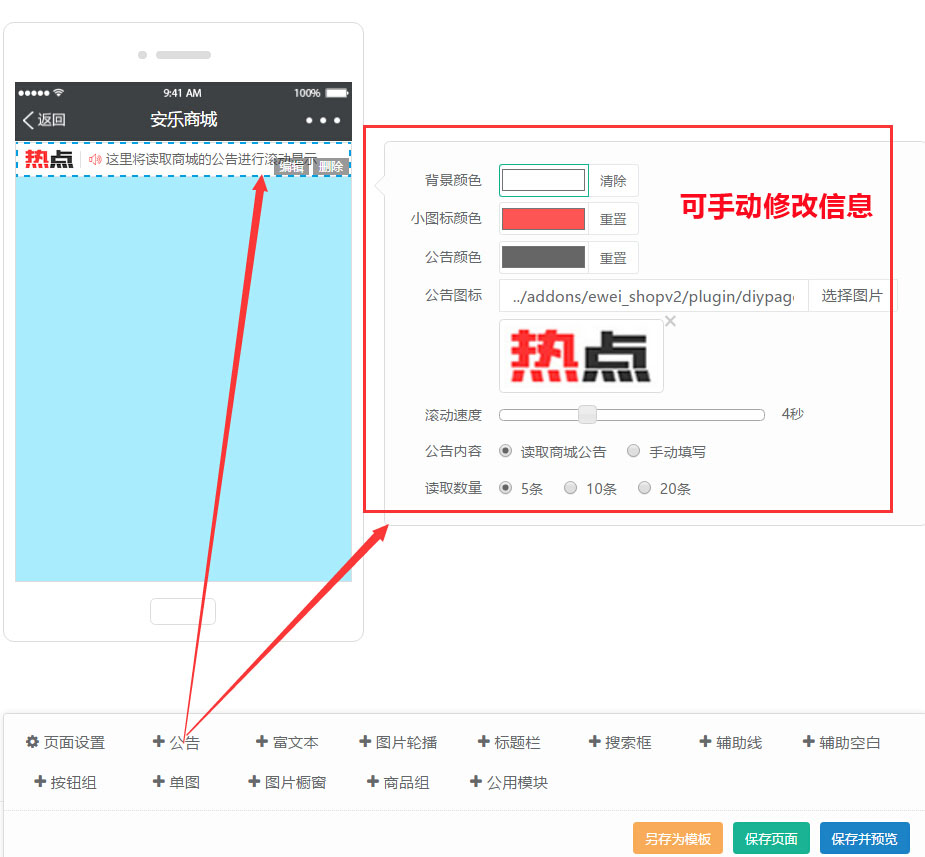This screenshot has width=925, height=857.
Task: Remove the 热点 image with X icon
Action: pos(670,321)
